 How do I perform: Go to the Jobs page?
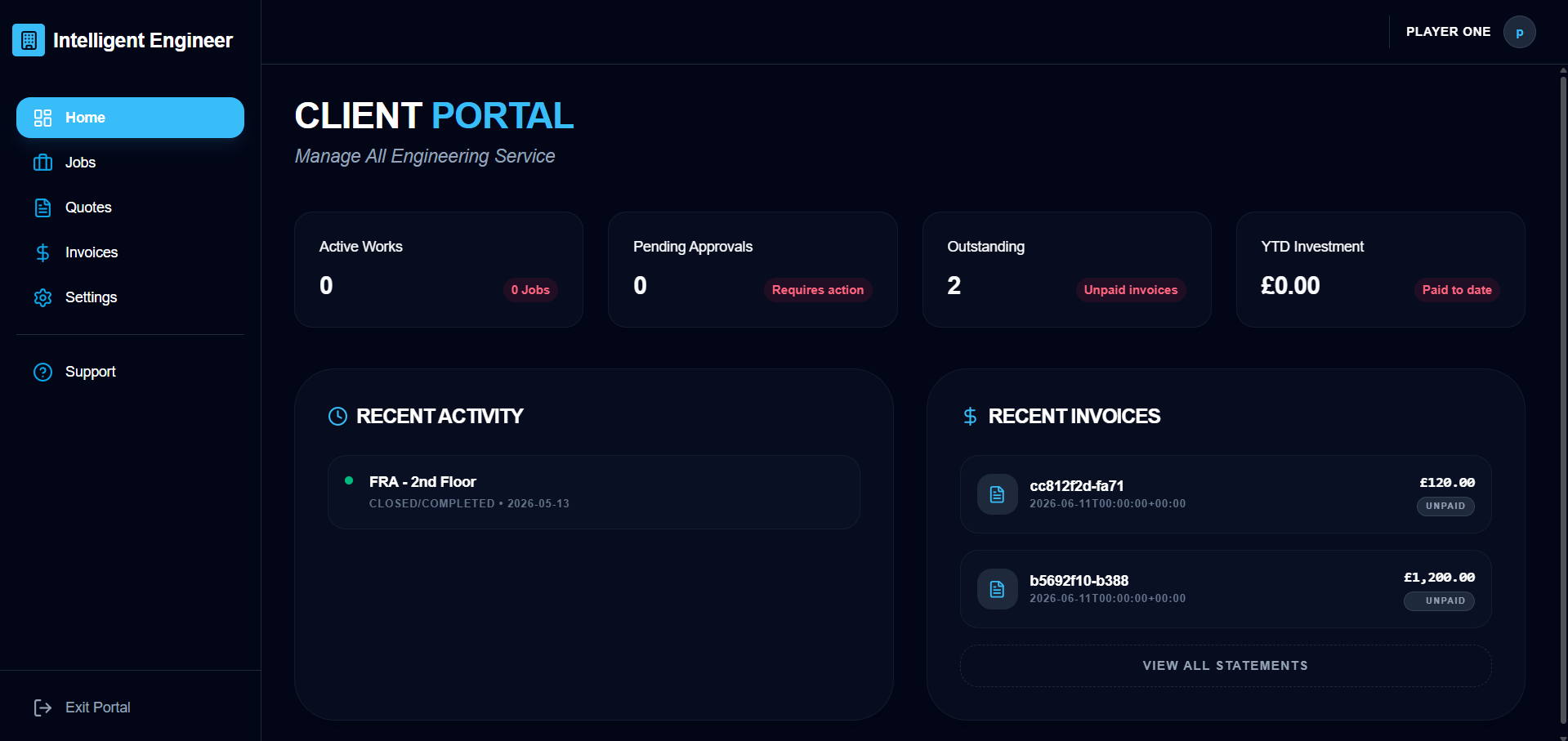click(x=130, y=163)
